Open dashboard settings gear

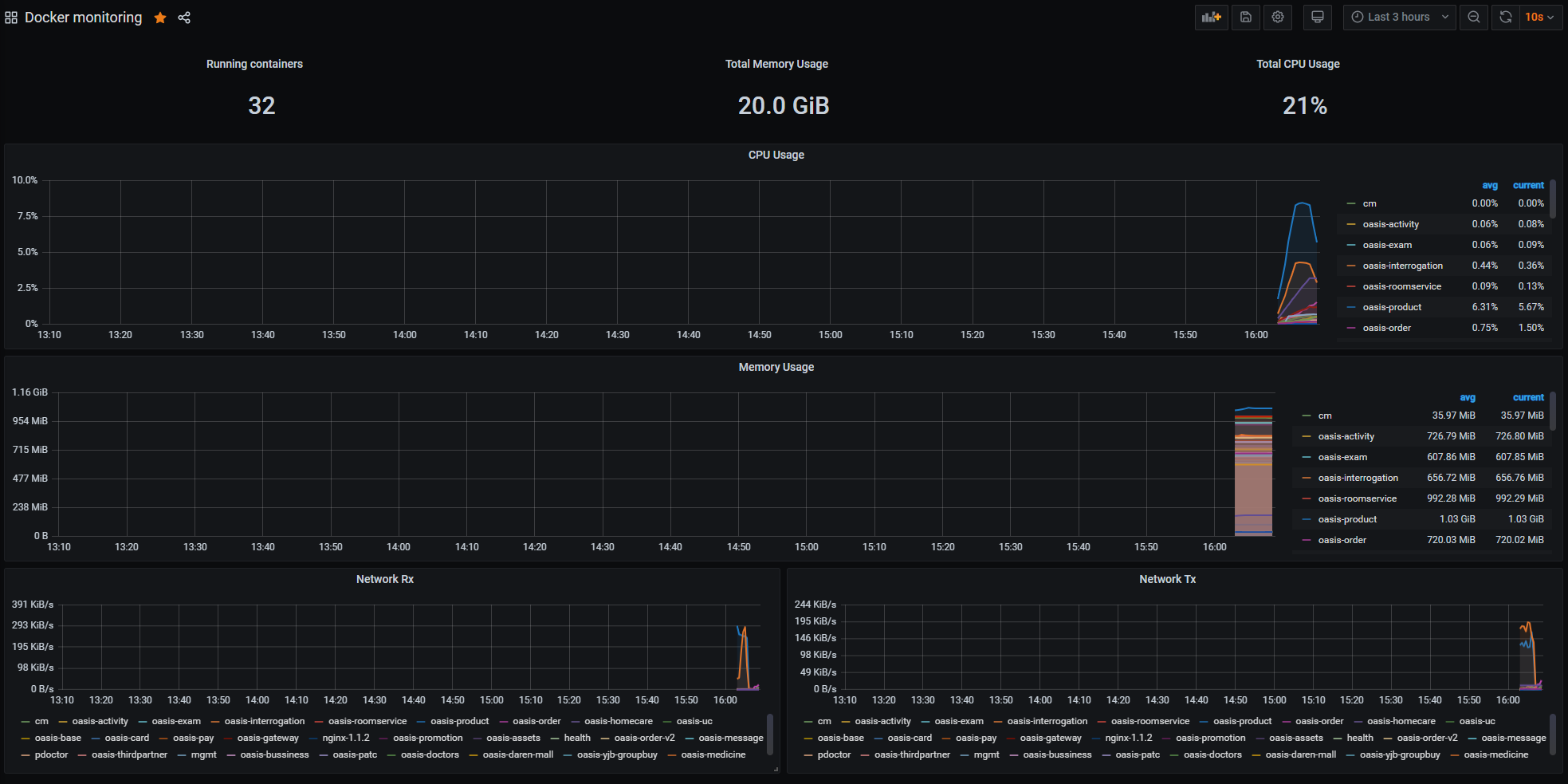point(1278,17)
